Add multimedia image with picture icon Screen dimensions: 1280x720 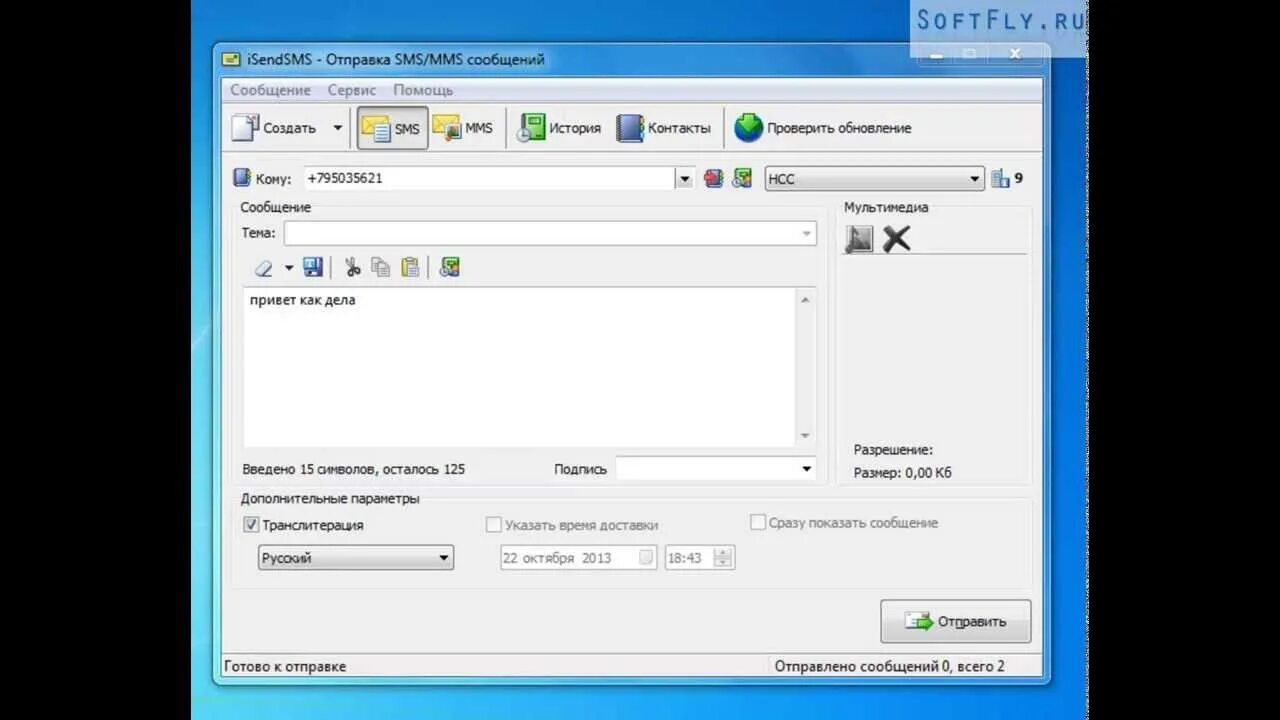[859, 238]
